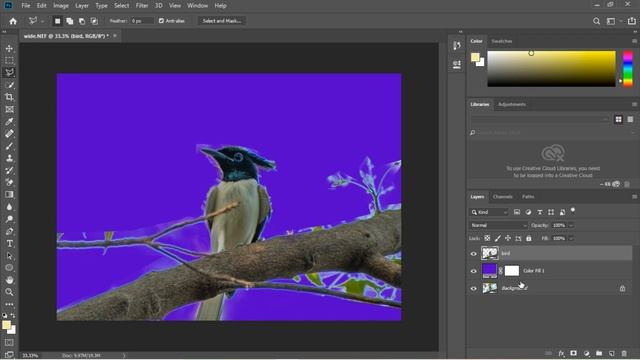
Task: Switch to the Paths tab
Action: (x=528, y=197)
